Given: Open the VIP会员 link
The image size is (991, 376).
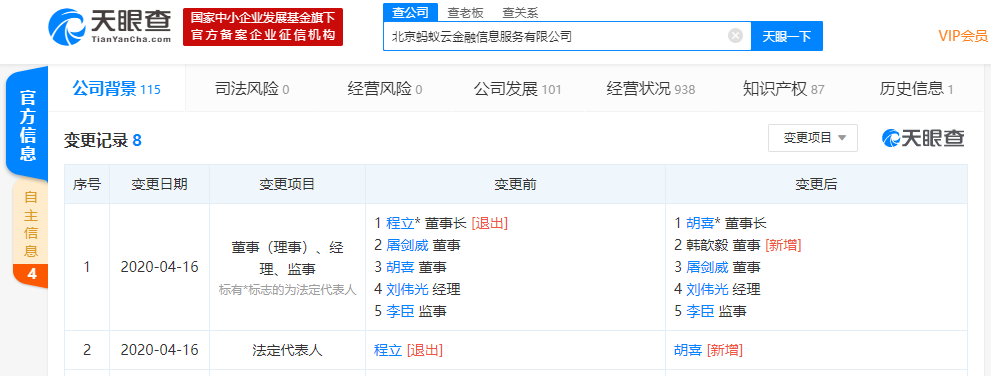Looking at the screenshot, I should point(962,35).
